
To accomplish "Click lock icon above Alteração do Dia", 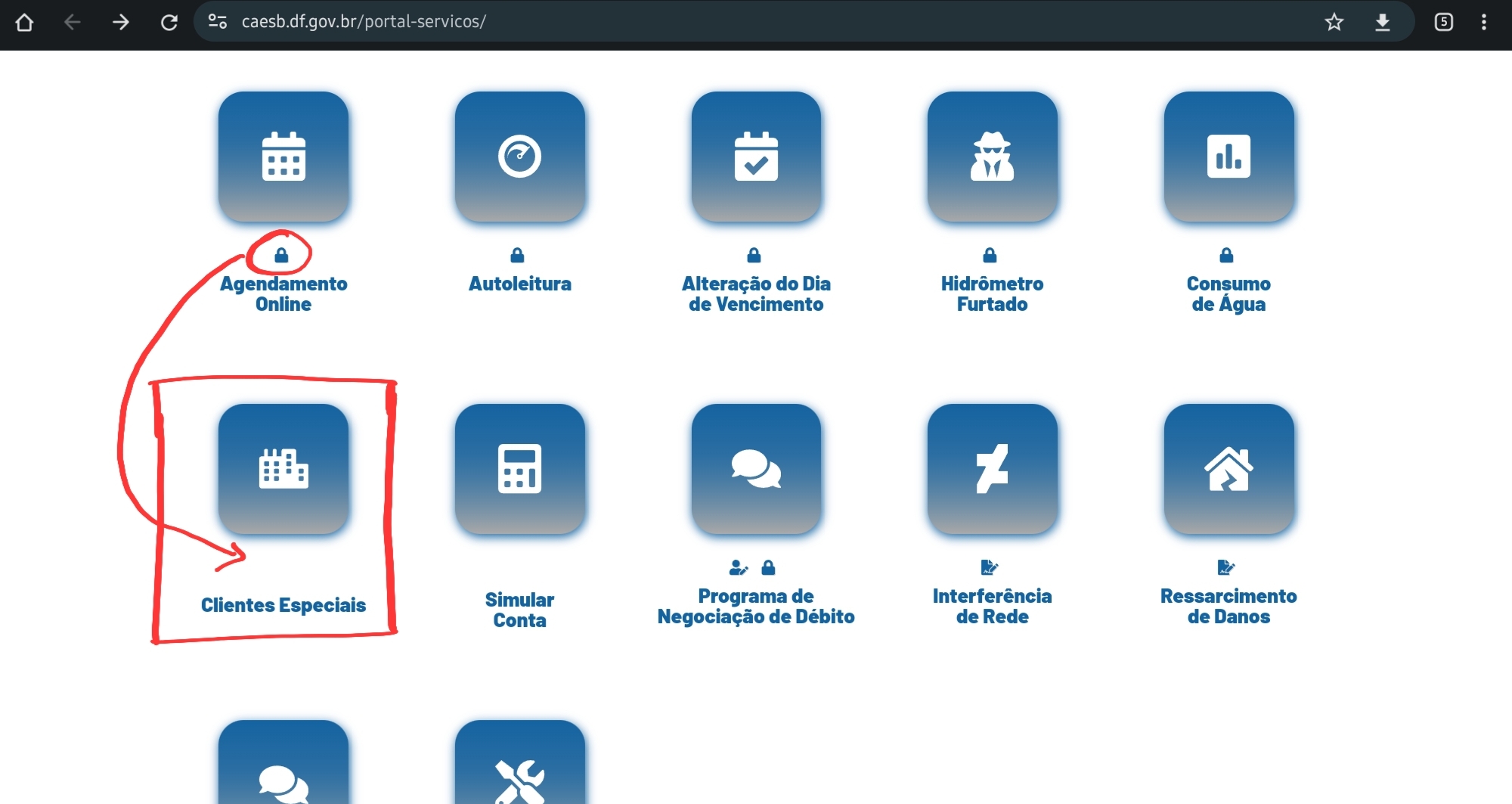I will [754, 255].
